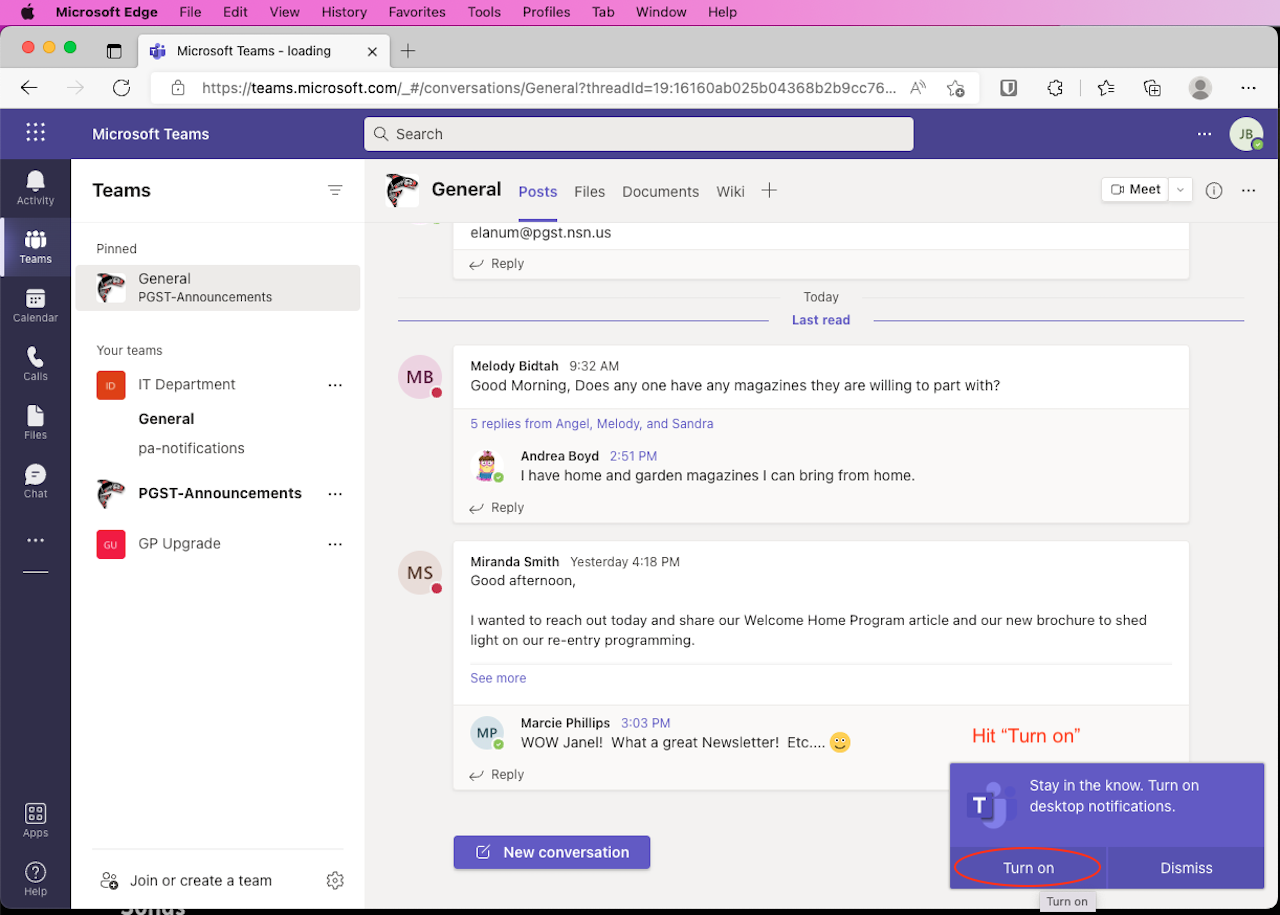Expand 5 replies from Angel, Melody, and Sandra

tap(592, 424)
